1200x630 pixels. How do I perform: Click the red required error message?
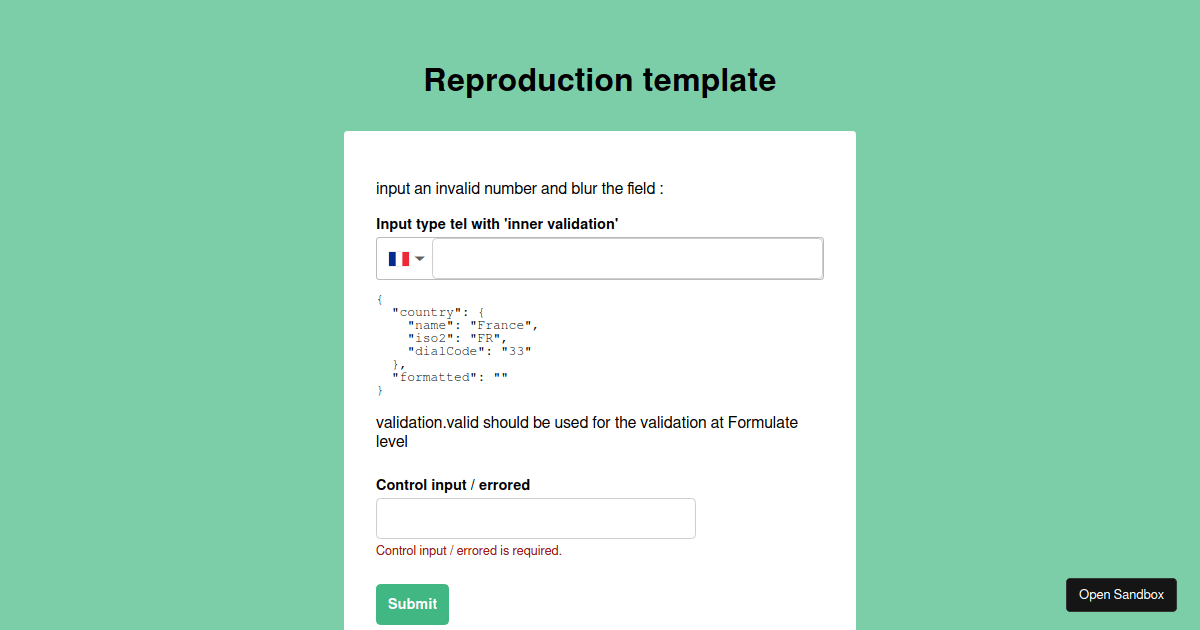(469, 551)
